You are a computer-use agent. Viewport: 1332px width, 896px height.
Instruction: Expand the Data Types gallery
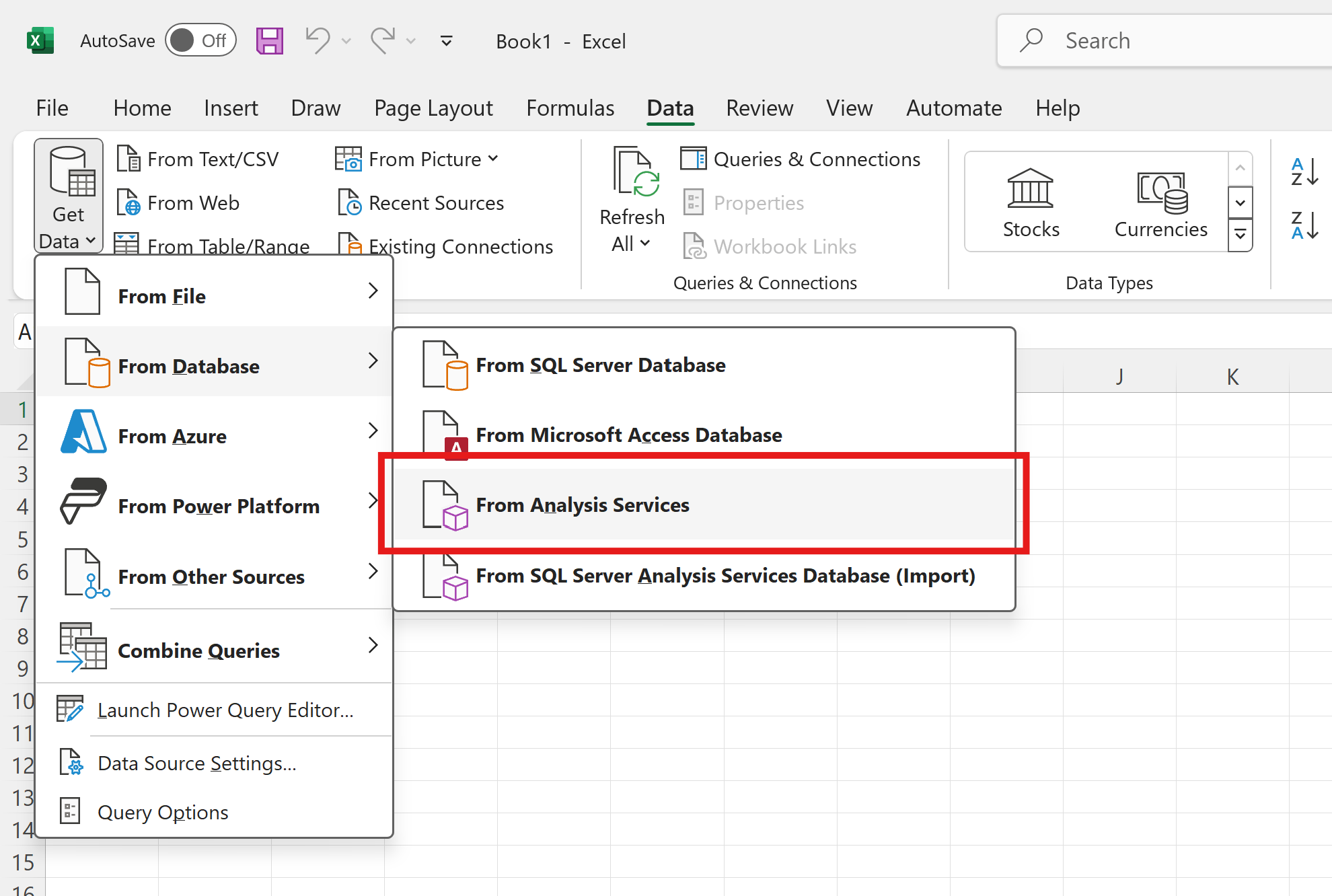pyautogui.click(x=1240, y=235)
